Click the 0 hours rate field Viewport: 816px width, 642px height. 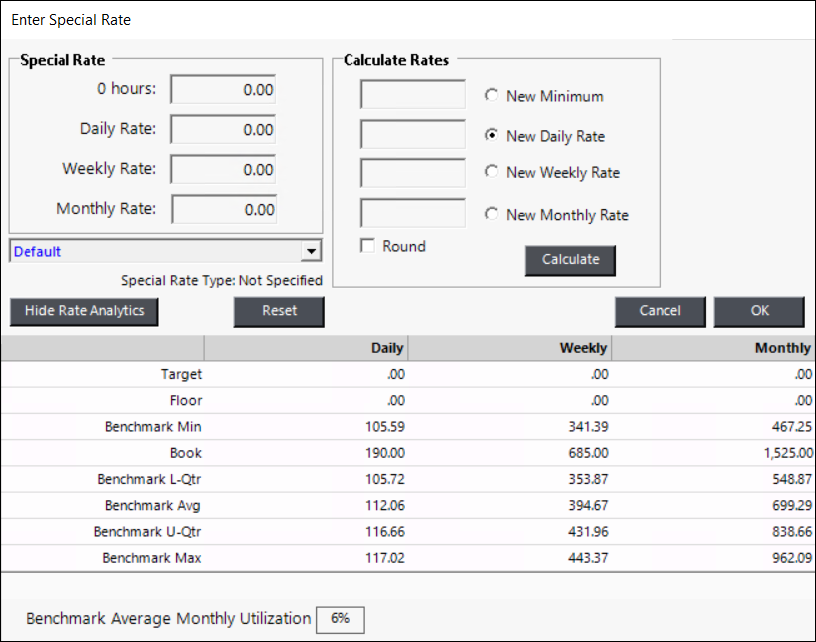[223, 90]
